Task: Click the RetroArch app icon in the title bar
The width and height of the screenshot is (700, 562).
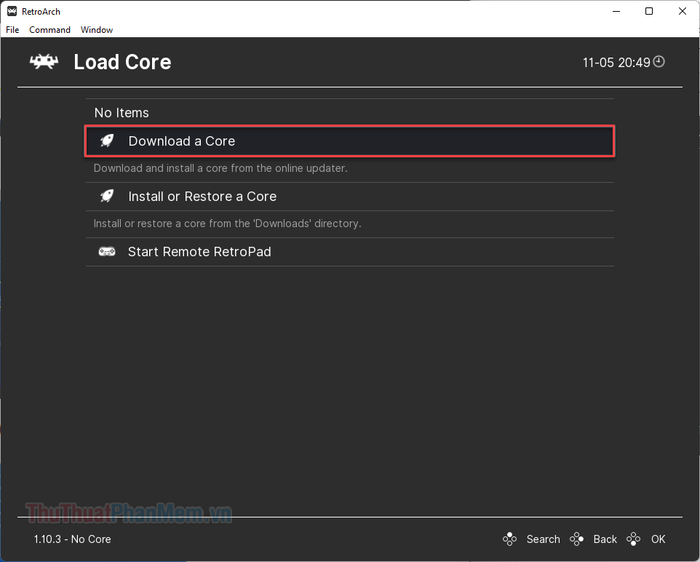Action: tap(12, 11)
